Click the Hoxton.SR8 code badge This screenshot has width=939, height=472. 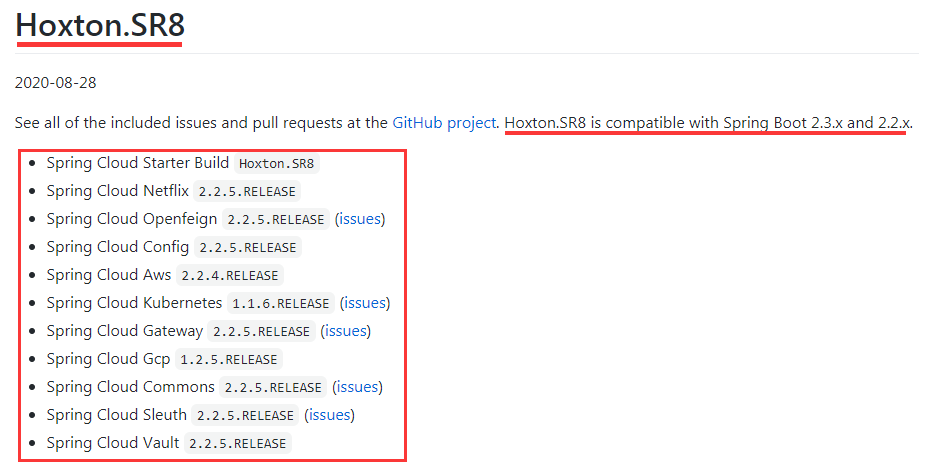[x=277, y=164]
